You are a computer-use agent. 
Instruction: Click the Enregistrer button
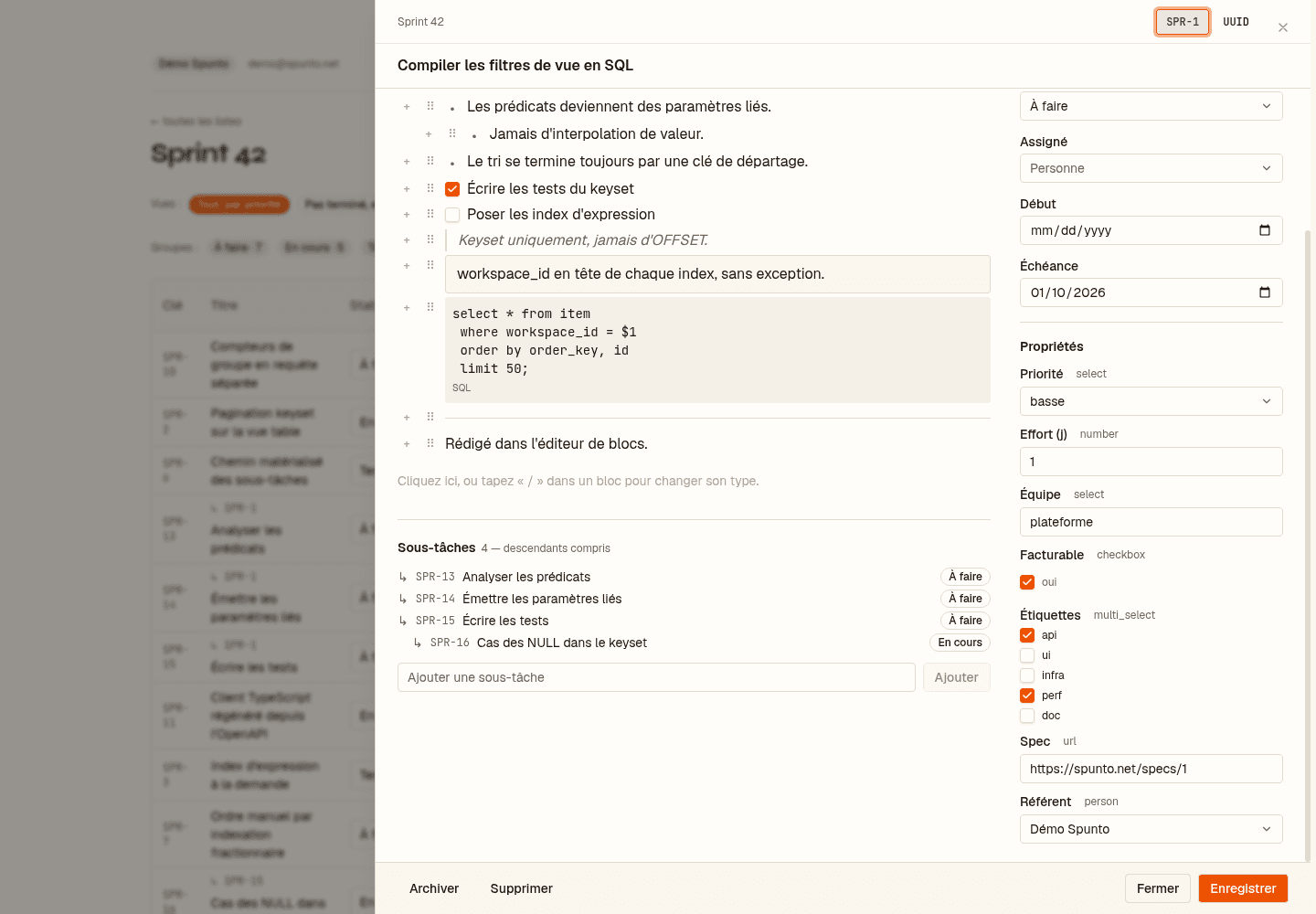pos(1243,888)
